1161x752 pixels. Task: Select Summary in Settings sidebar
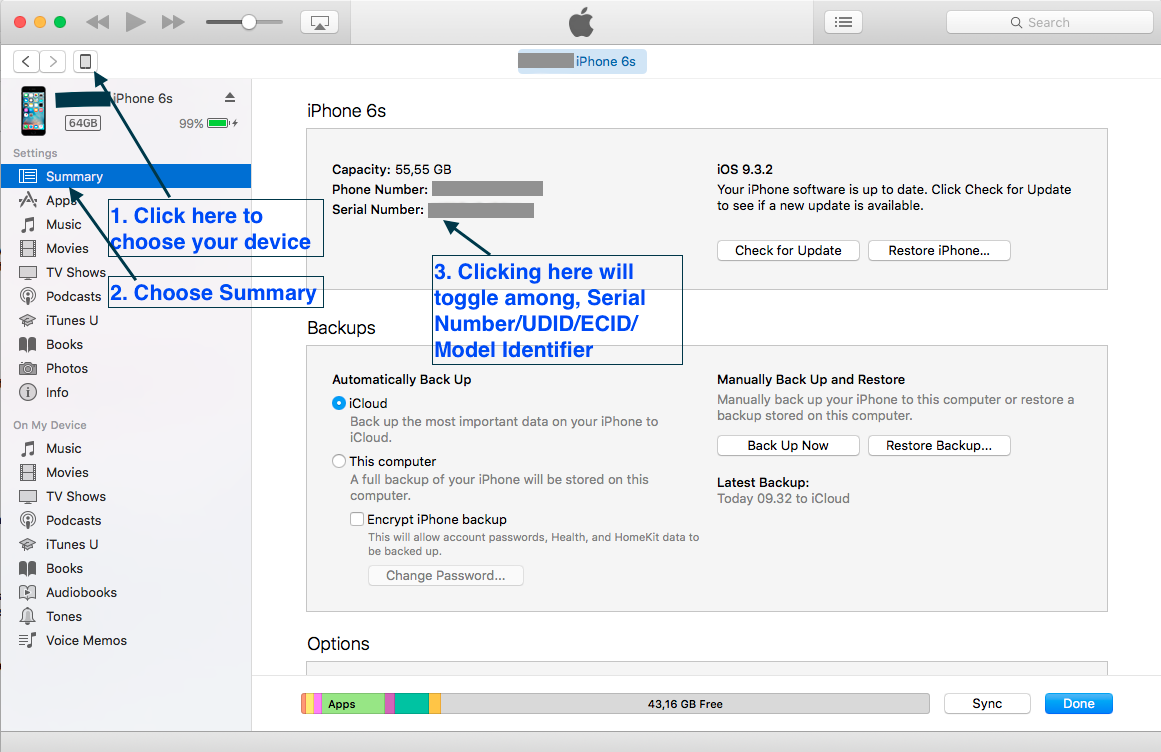(126, 176)
